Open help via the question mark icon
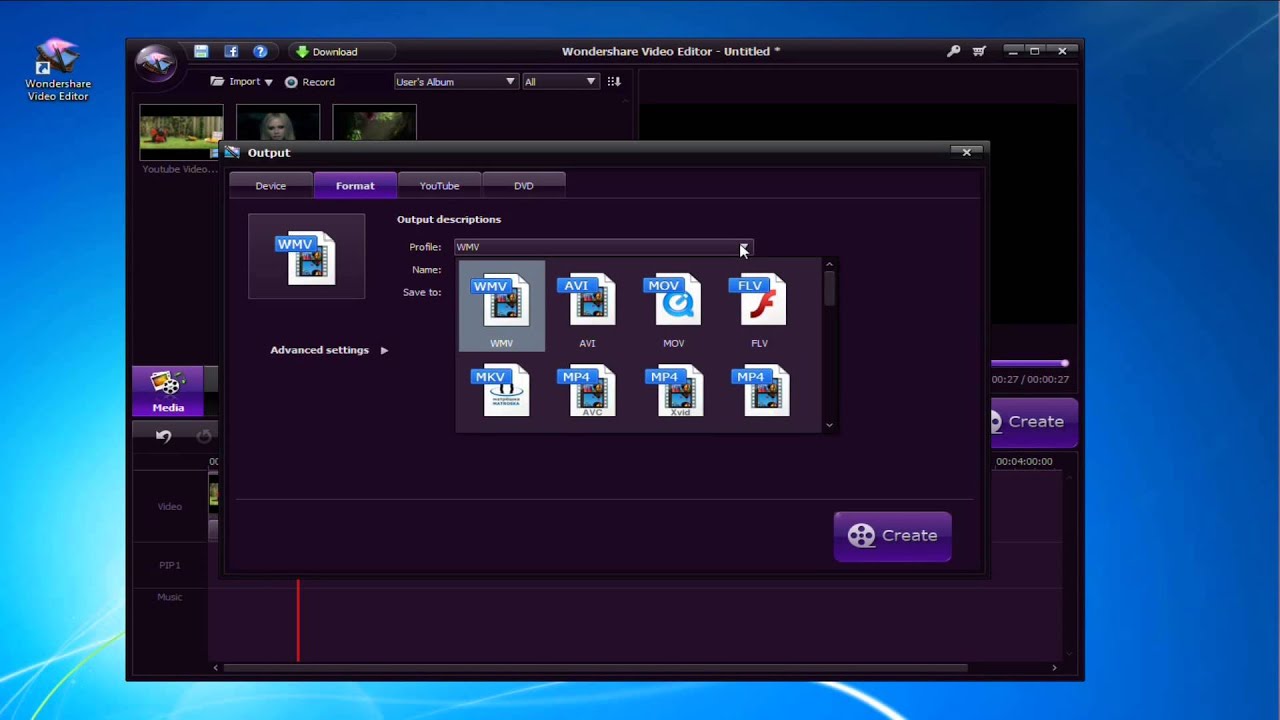Viewport: 1280px width, 720px height. tap(260, 51)
